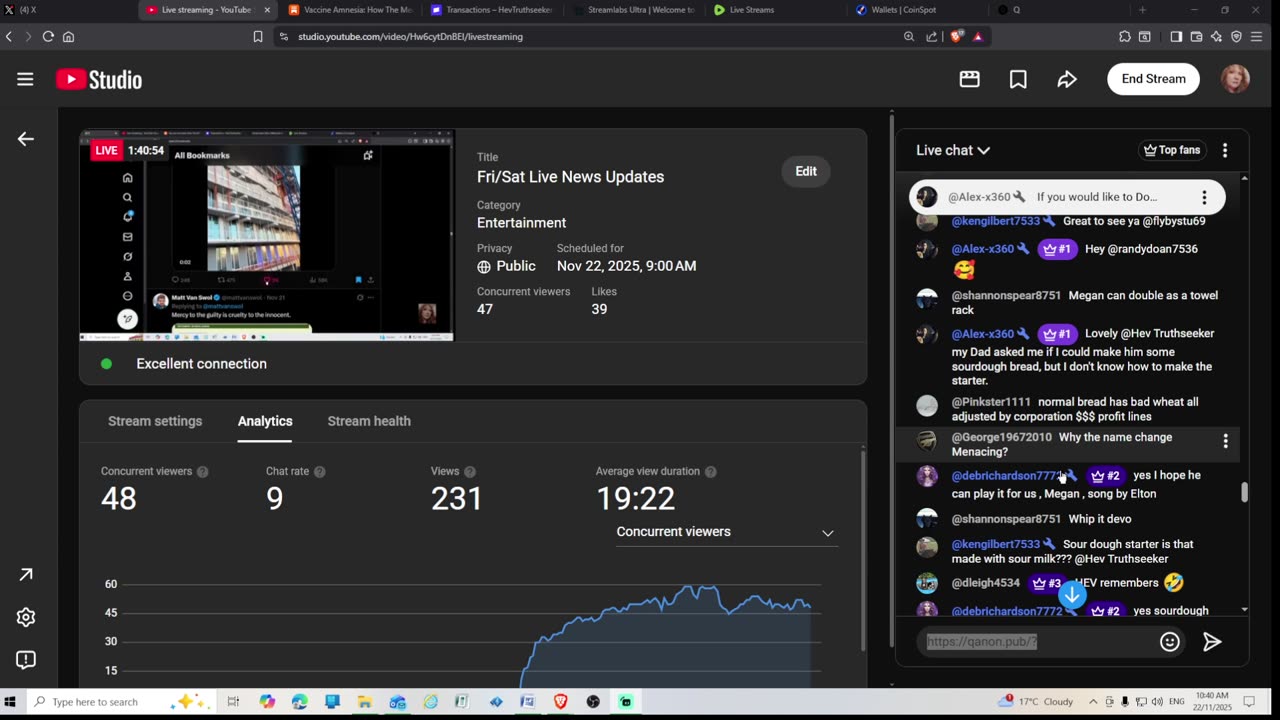Open Studio settings gear in sidebar
The image size is (1280, 720).
click(26, 617)
